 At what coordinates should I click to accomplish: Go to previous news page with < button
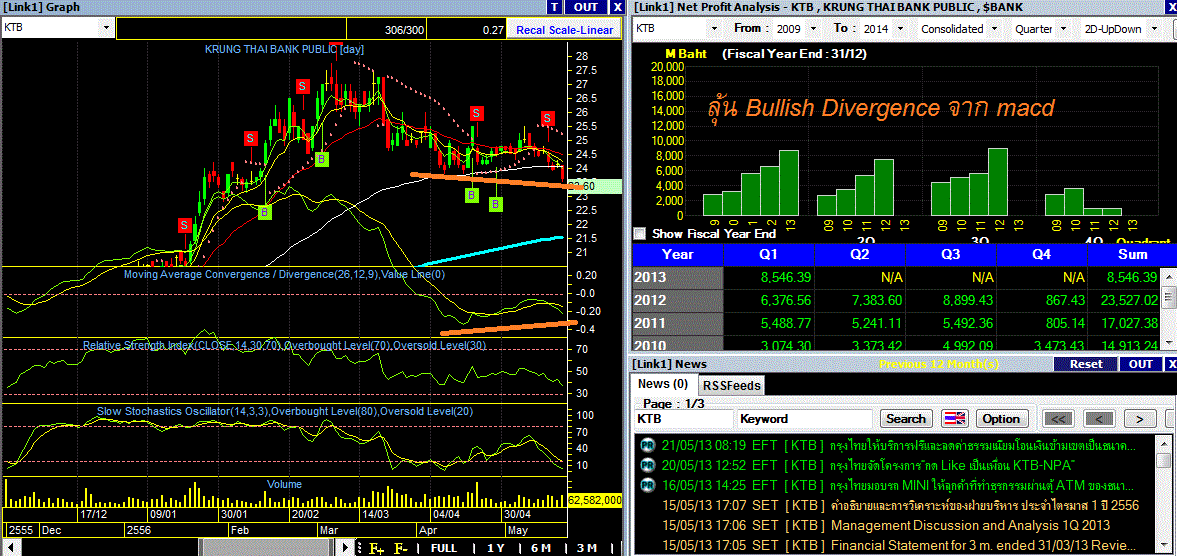[1099, 419]
